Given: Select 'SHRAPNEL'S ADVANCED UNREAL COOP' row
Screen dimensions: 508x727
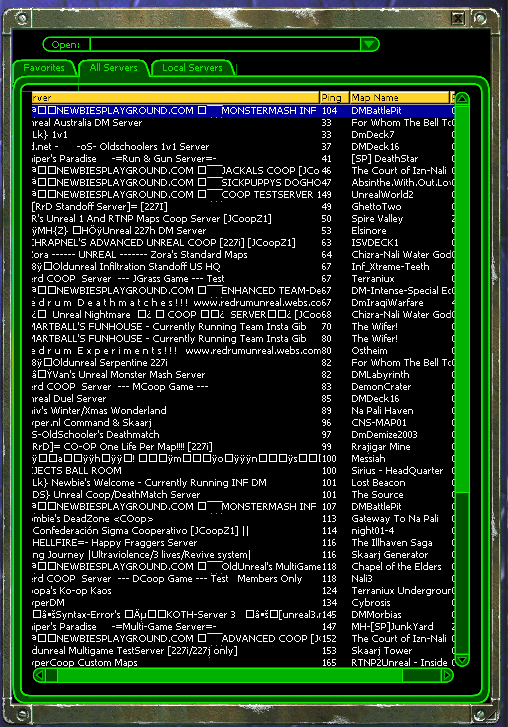Looking at the screenshot, I should pos(243,243).
